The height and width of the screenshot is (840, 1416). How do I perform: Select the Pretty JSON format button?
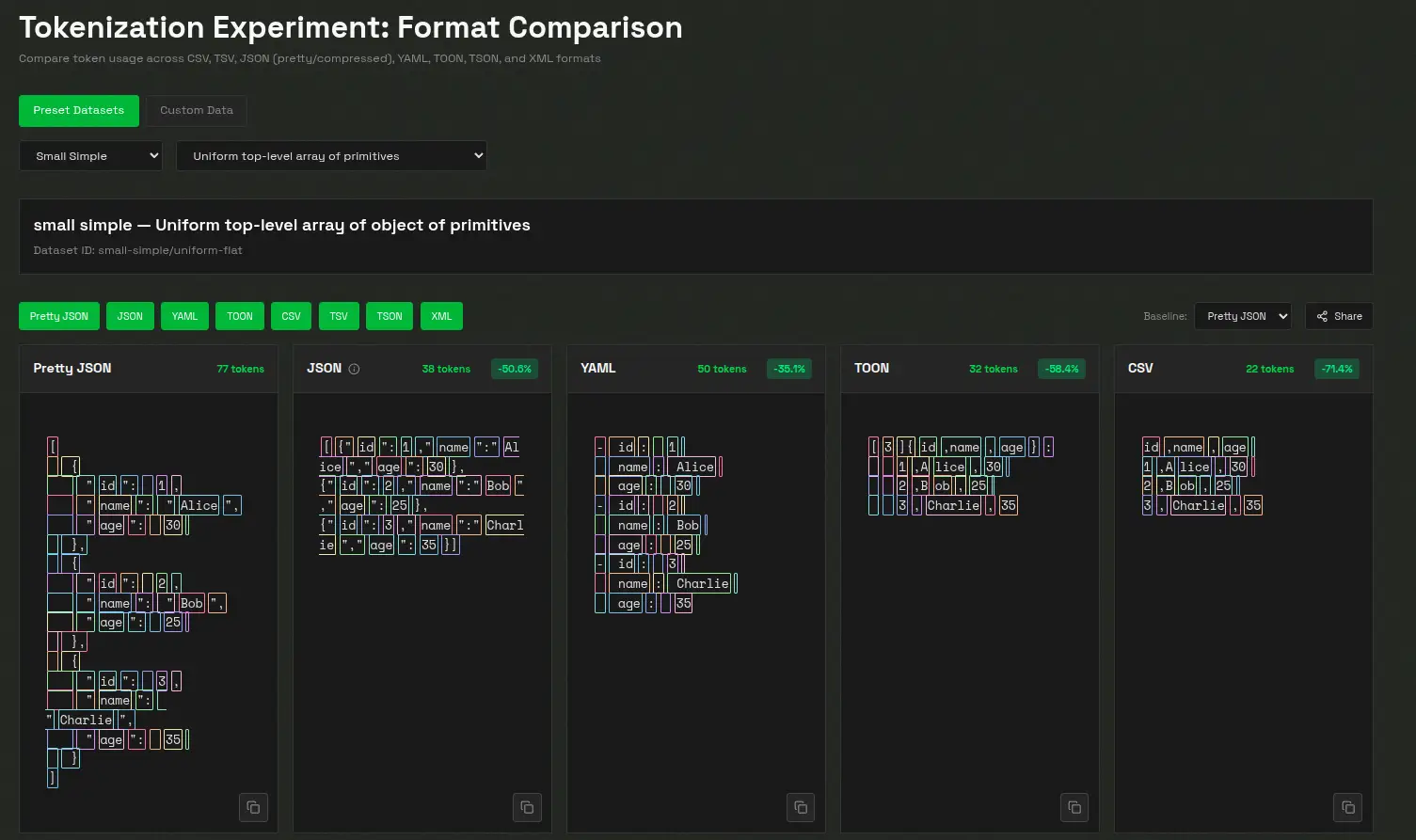pos(58,316)
